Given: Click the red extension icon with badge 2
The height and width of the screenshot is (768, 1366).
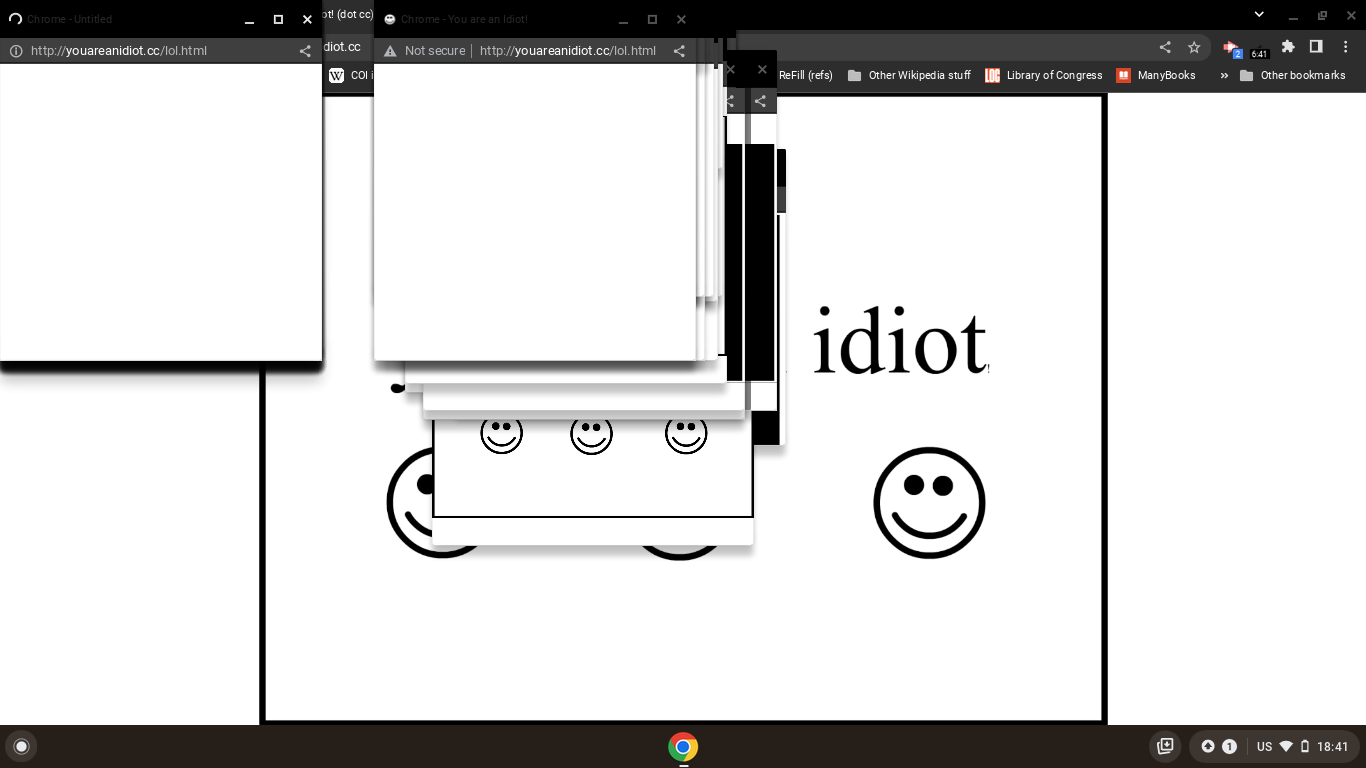Looking at the screenshot, I should 1232,48.
